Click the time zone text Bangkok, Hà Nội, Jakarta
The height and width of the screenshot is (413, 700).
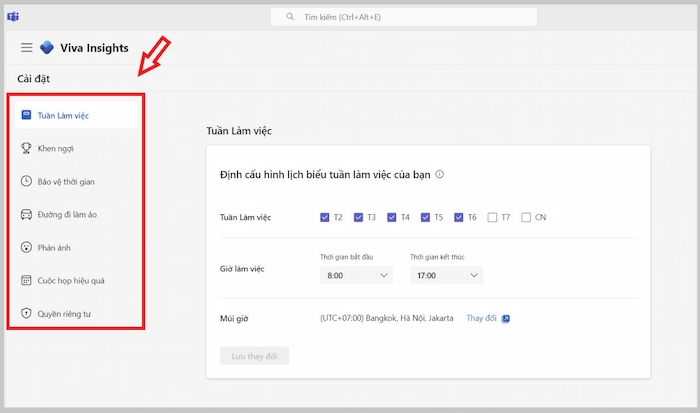click(387, 318)
